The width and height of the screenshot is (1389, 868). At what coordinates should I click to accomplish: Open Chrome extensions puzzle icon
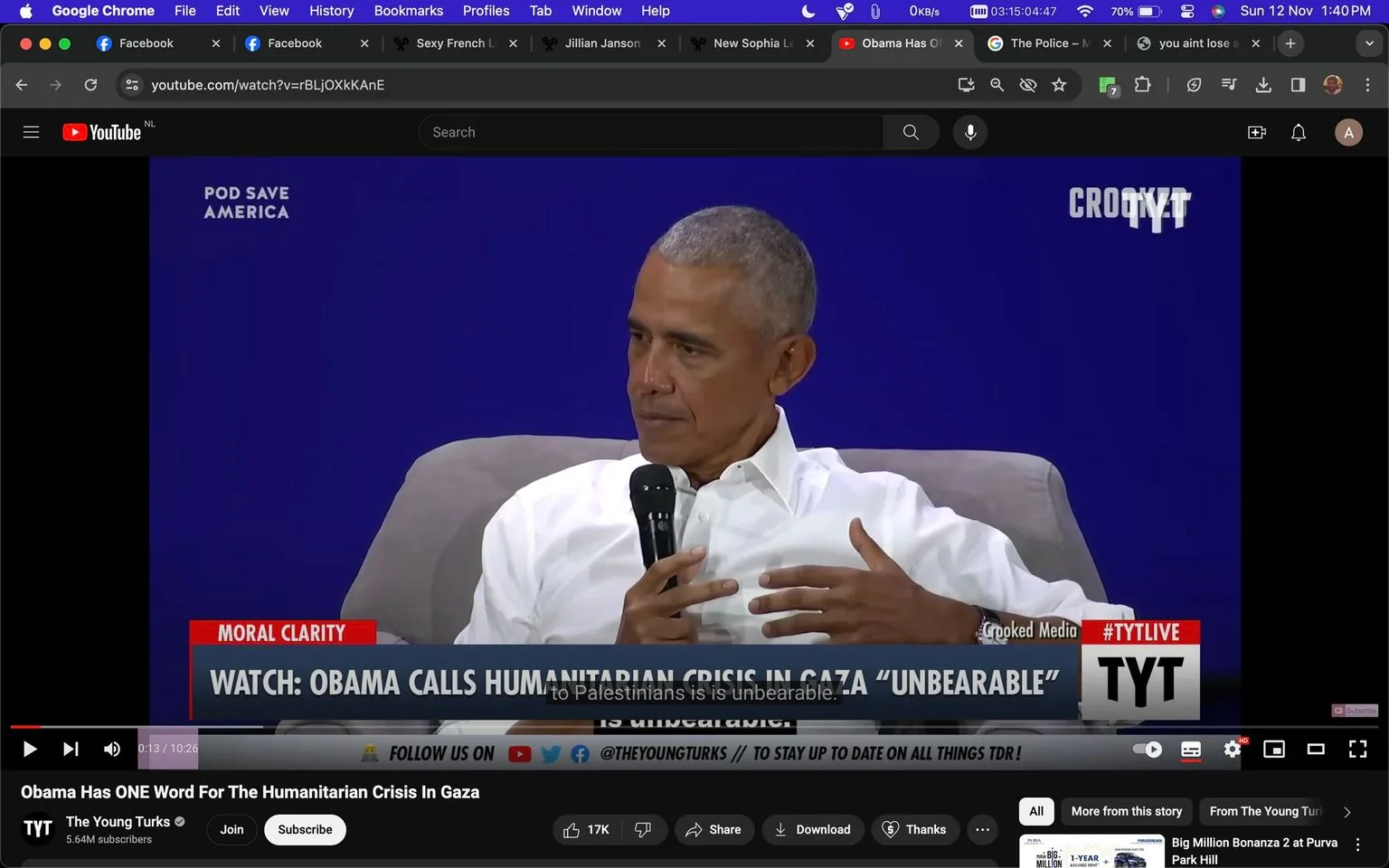click(1143, 84)
